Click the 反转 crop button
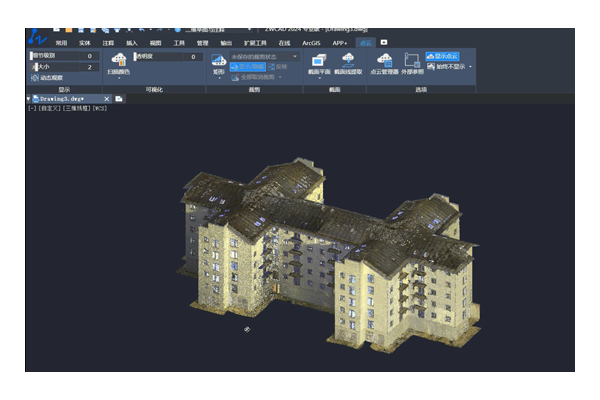 point(278,67)
